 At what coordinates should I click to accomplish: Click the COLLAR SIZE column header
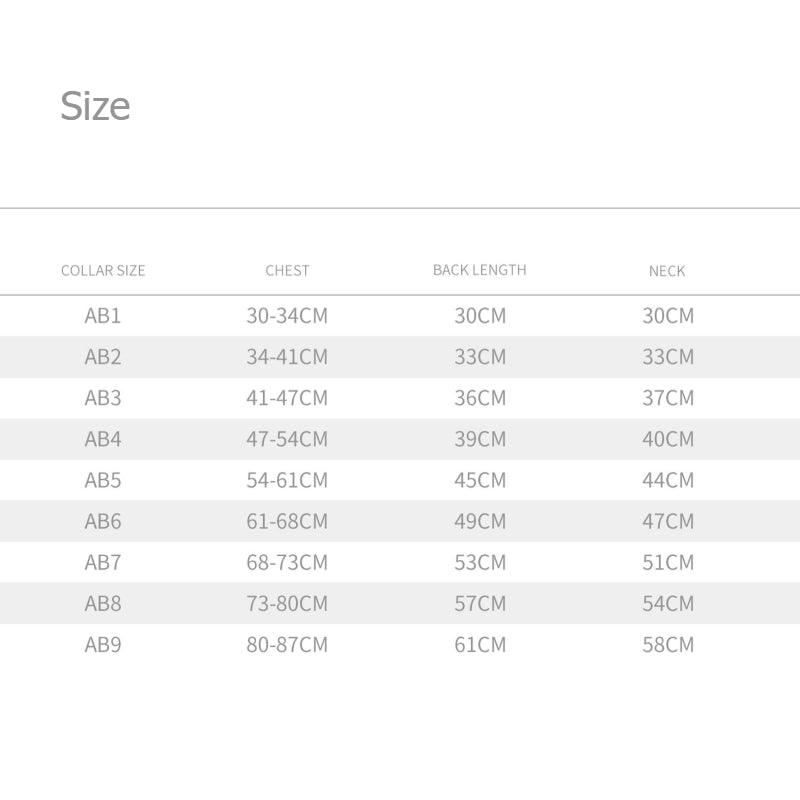point(103,271)
